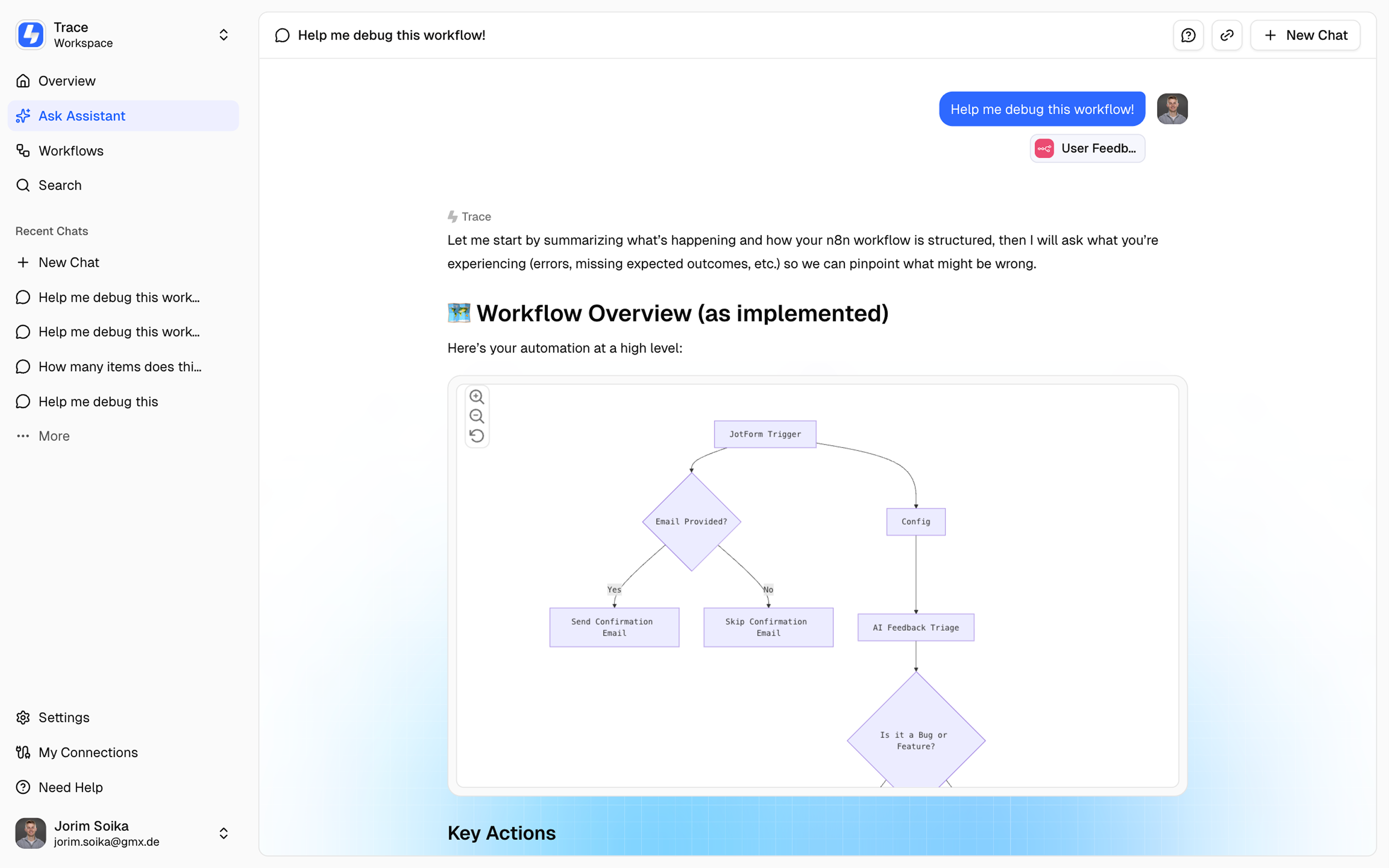The image size is (1389, 868).
Task: Open the help question-mark icon in the top bar
Action: click(1188, 35)
